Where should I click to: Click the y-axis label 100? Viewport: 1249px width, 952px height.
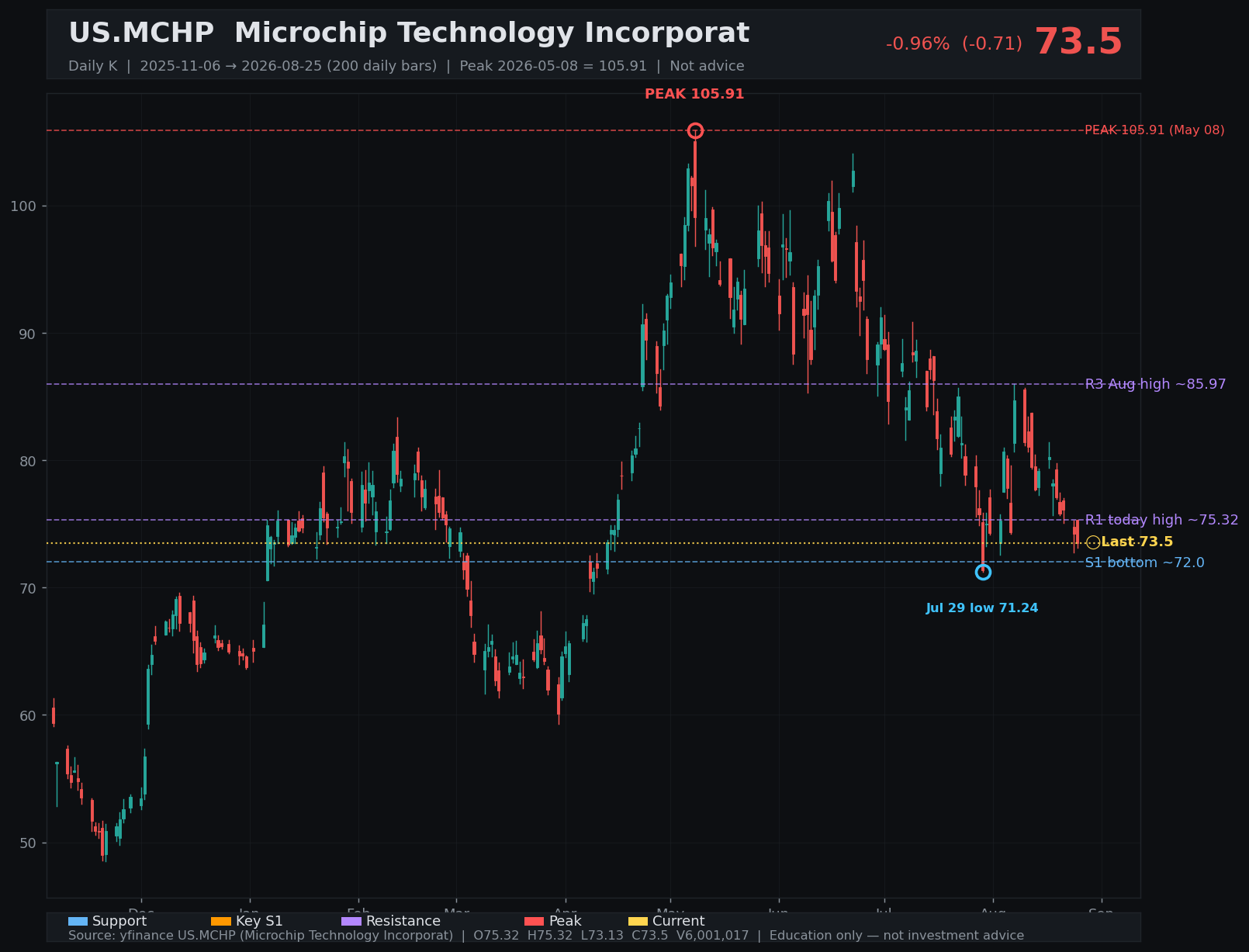click(24, 206)
